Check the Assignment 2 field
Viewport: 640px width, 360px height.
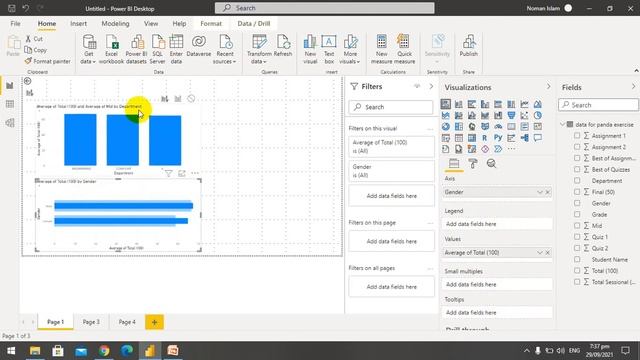tap(577, 147)
